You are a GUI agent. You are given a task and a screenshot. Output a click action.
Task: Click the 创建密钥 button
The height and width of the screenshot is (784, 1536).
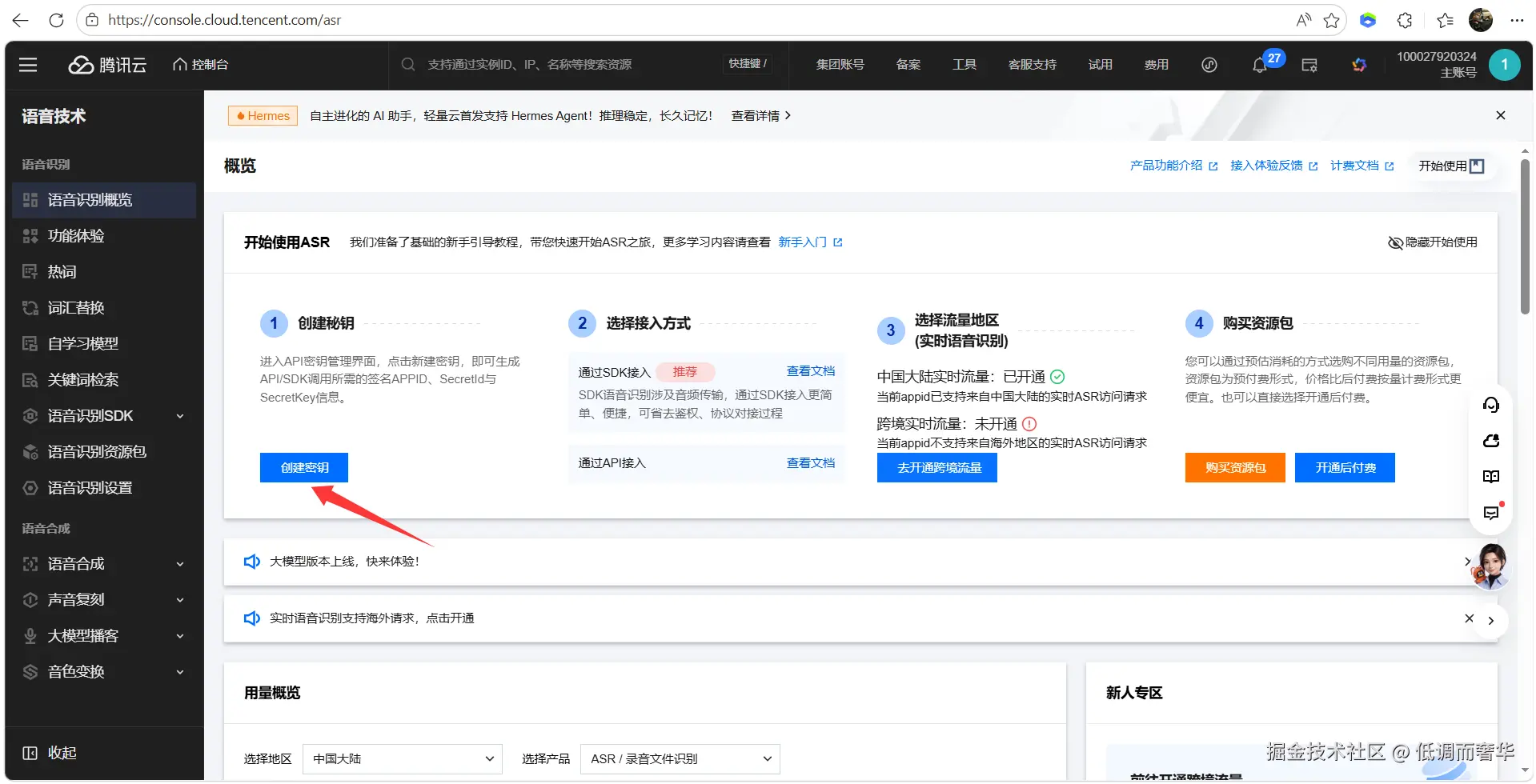[x=304, y=468]
